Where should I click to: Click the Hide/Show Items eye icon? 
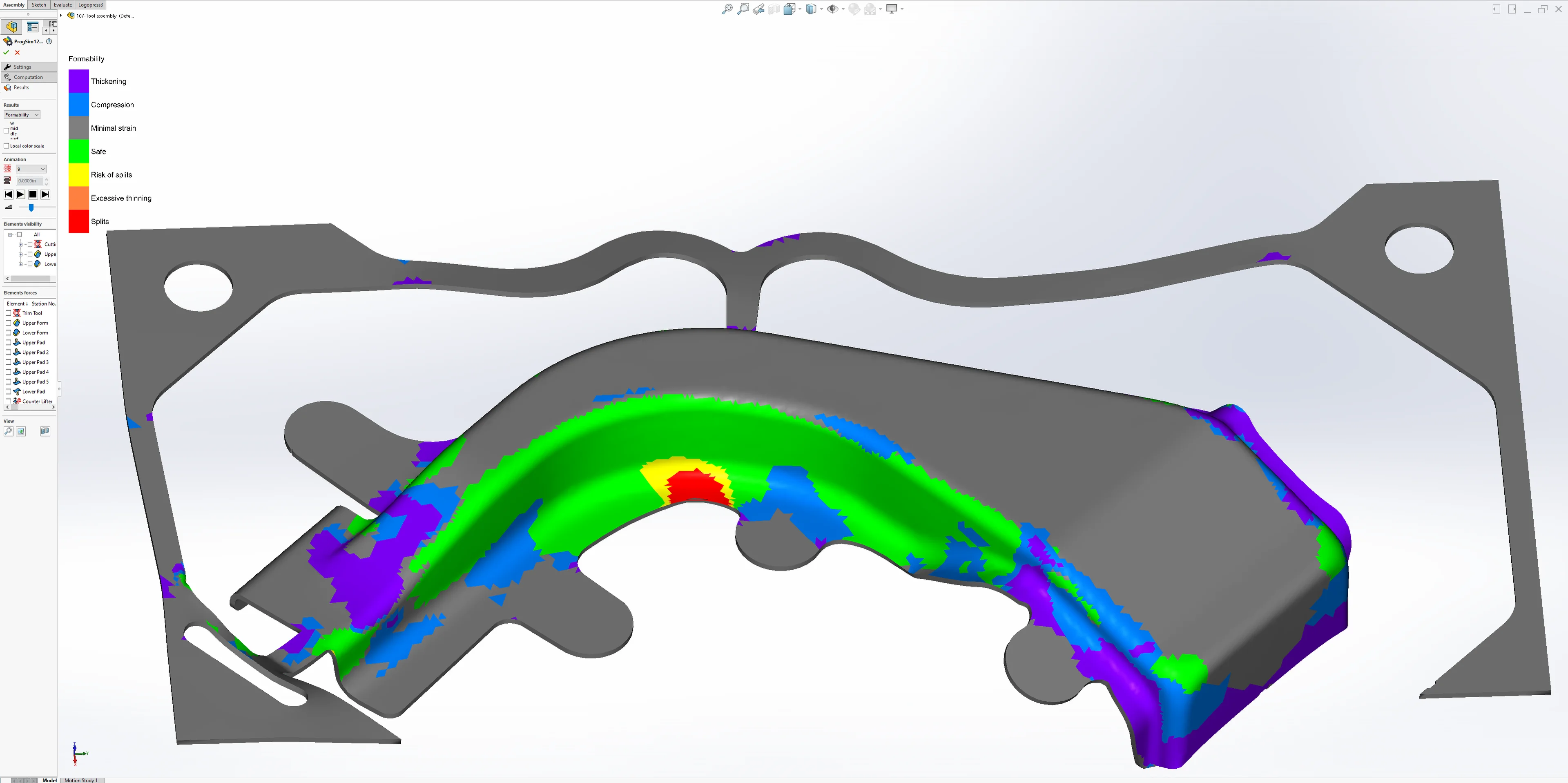click(x=832, y=9)
